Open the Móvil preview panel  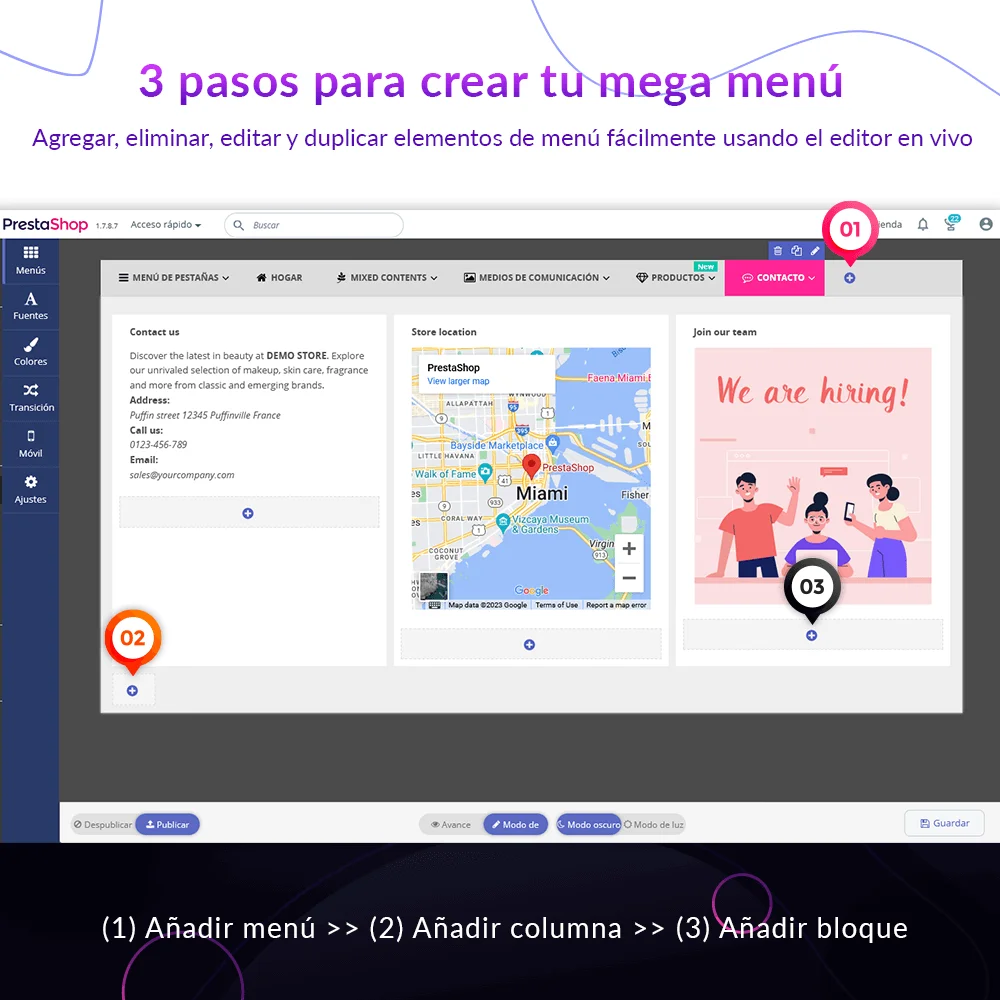(x=30, y=444)
